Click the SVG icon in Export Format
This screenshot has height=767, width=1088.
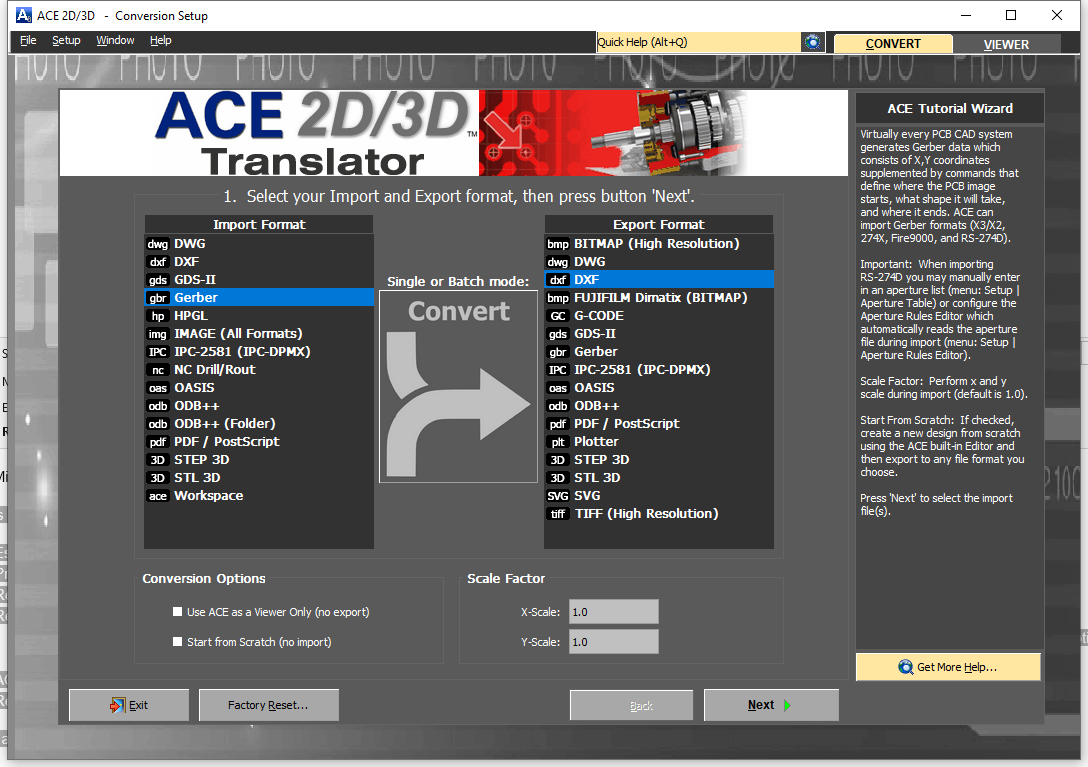pyautogui.click(x=558, y=496)
